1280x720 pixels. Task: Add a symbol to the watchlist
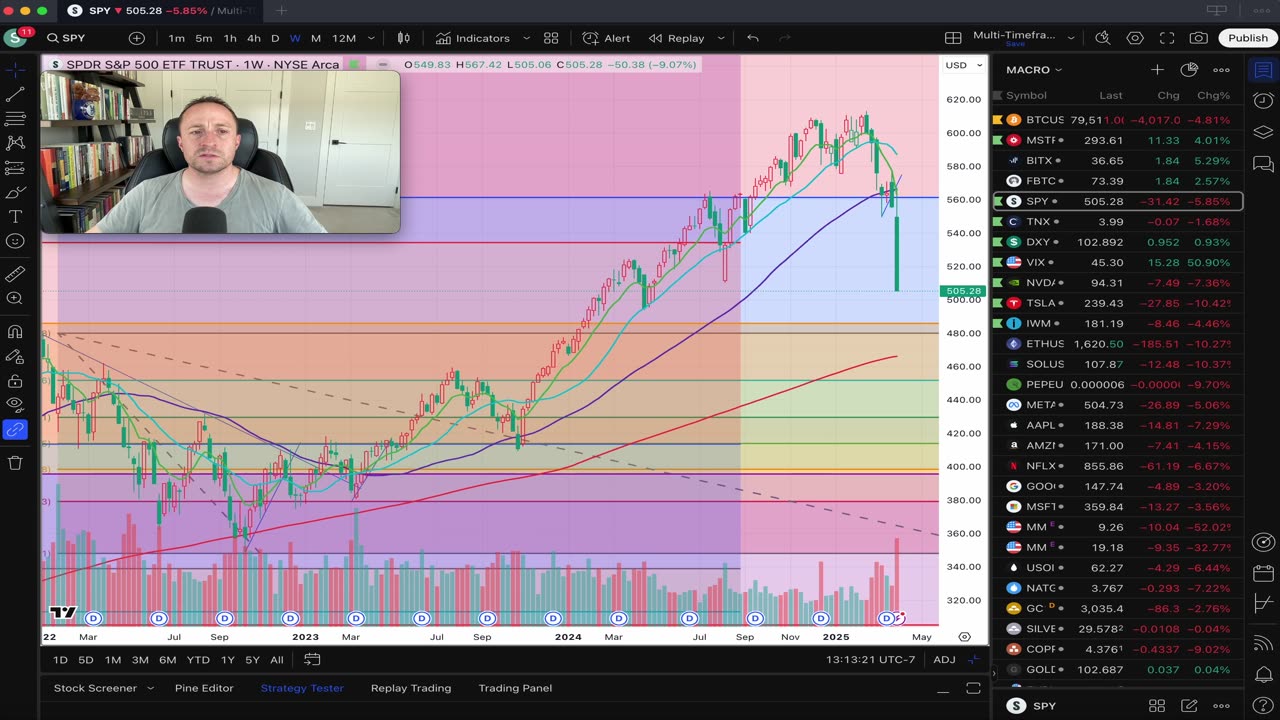click(x=1157, y=70)
